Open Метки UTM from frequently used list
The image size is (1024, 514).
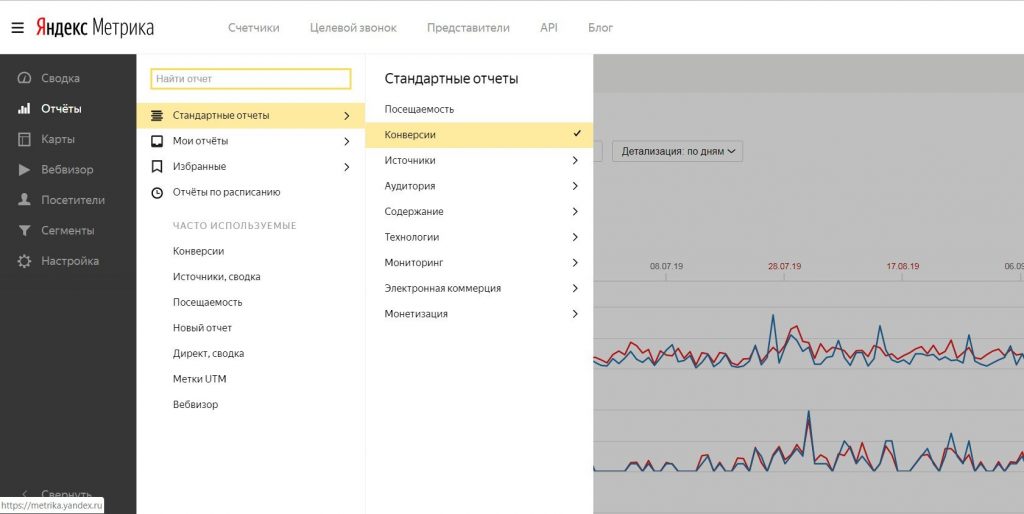coord(200,379)
